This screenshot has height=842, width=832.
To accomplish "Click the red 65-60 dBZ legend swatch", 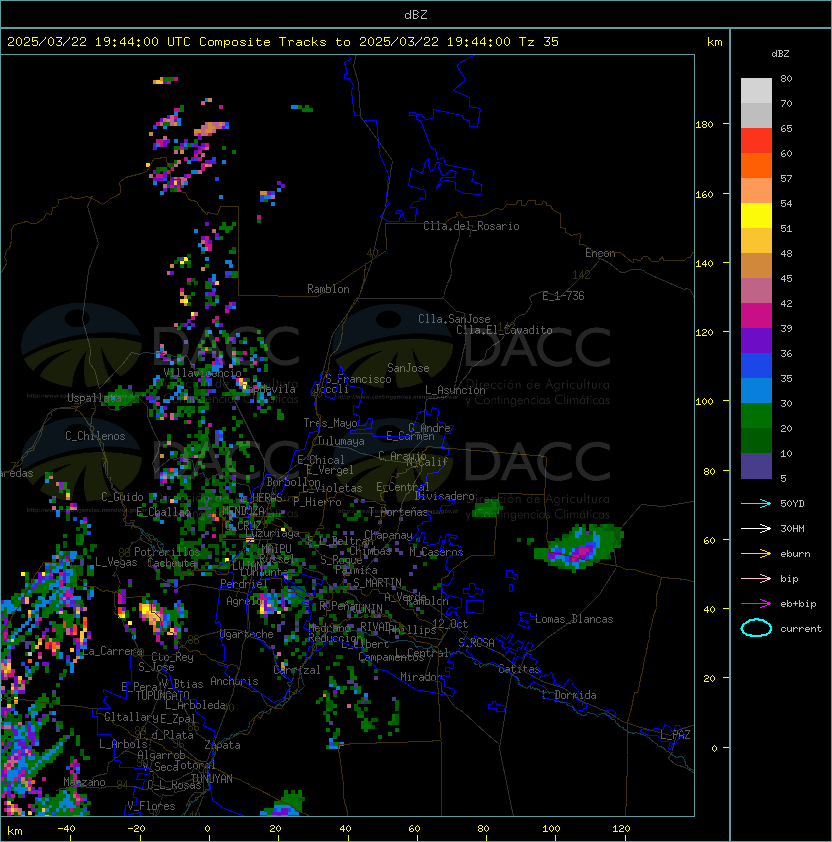I will [756, 141].
